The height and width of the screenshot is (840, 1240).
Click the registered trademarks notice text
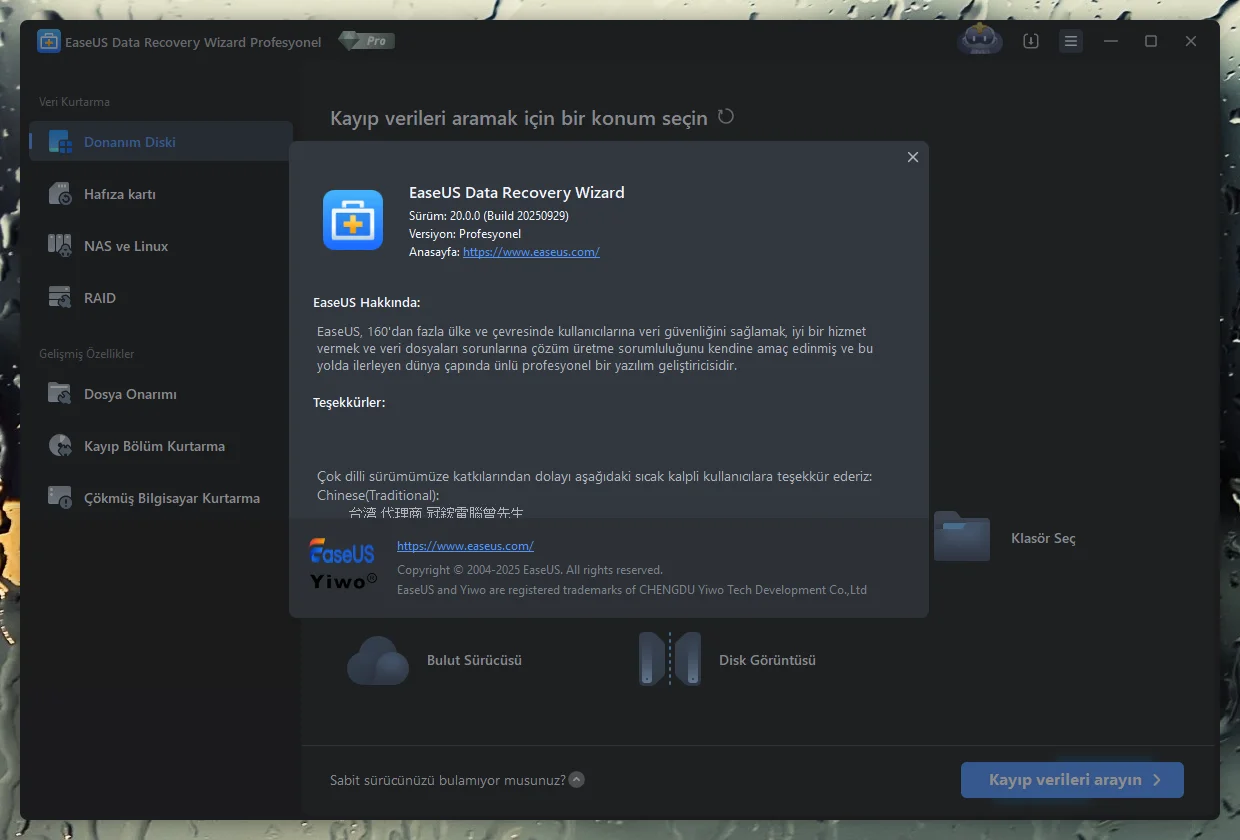pos(632,590)
